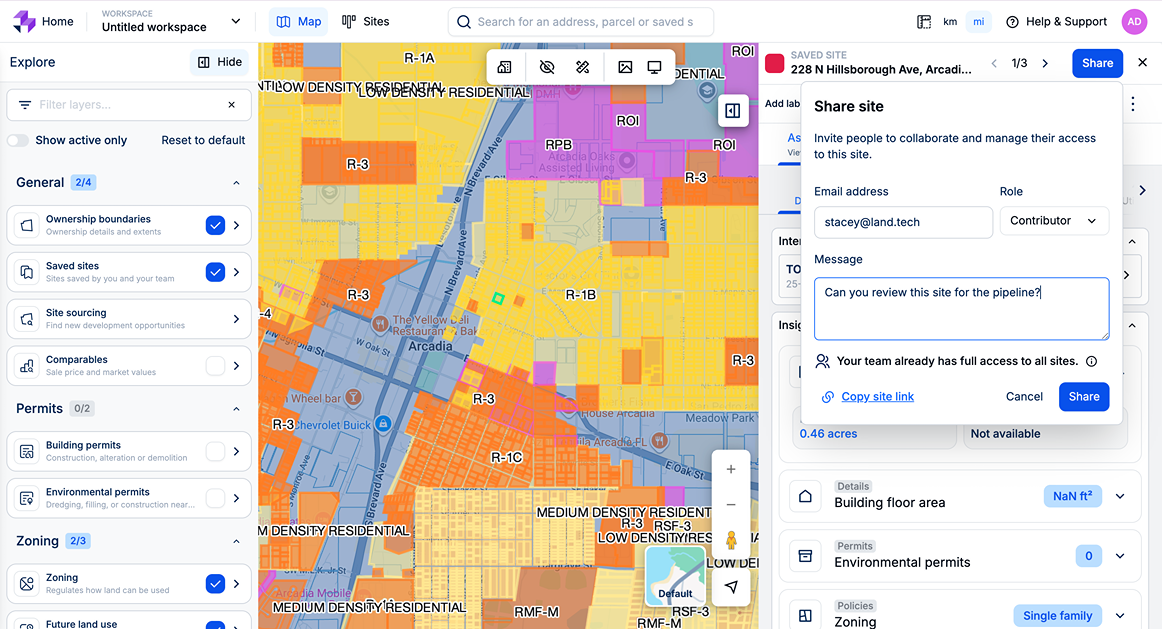Toggle the hide layers eye icon in map toolbar
Screen dimensions: 1162x629
pyautogui.click(x=546, y=67)
